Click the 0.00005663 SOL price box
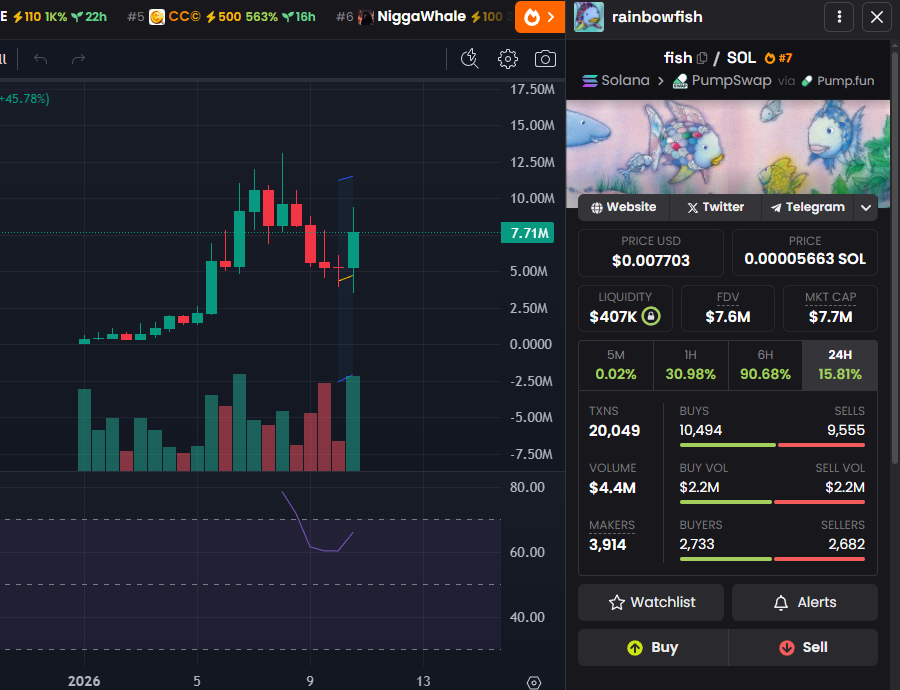Image resolution: width=900 pixels, height=690 pixels. [x=805, y=253]
